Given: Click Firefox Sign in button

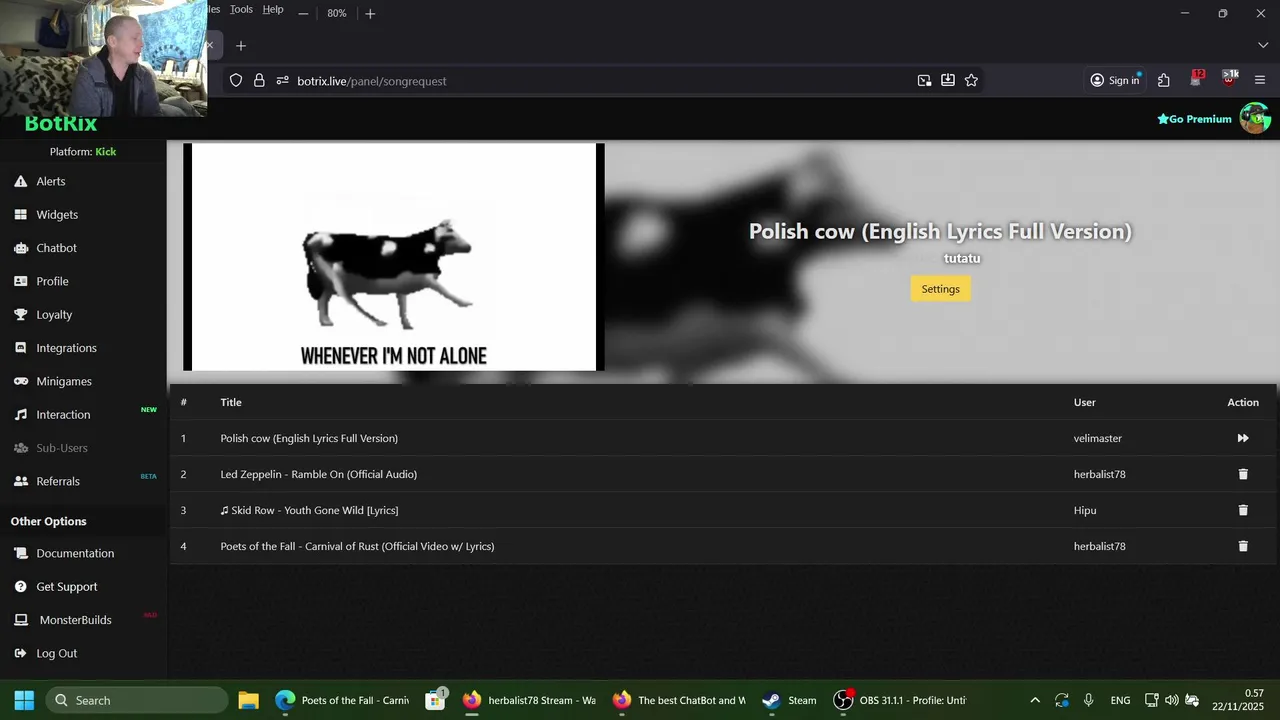Looking at the screenshot, I should (x=1115, y=81).
